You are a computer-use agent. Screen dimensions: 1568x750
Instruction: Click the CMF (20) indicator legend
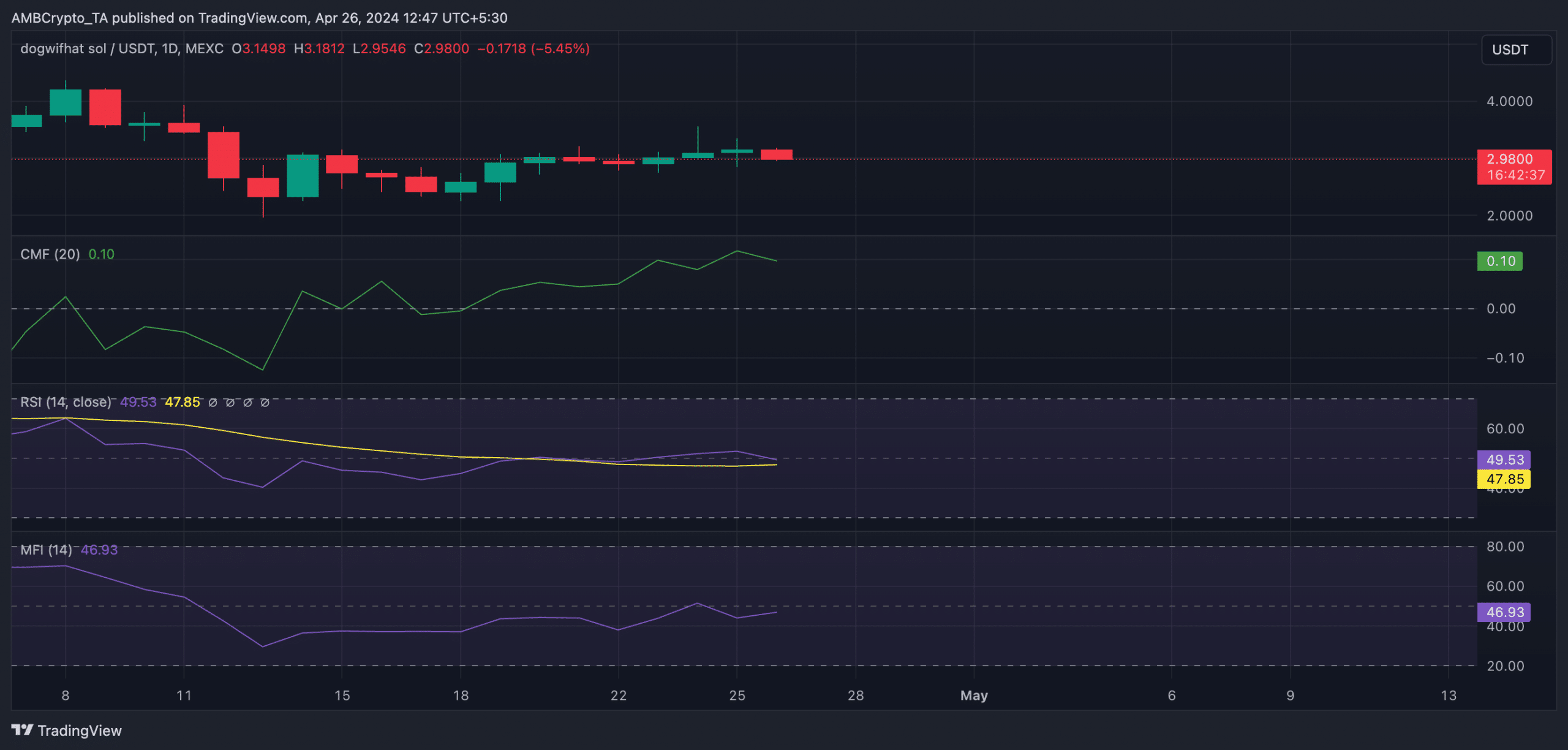pyautogui.click(x=50, y=254)
